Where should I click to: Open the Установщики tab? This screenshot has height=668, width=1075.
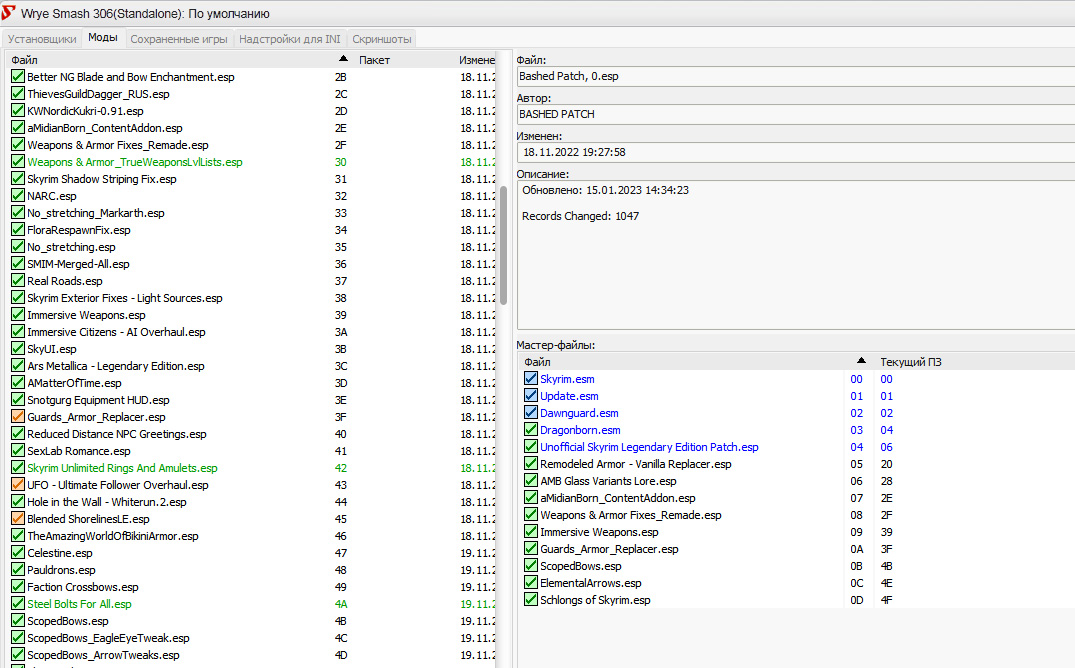pos(42,39)
